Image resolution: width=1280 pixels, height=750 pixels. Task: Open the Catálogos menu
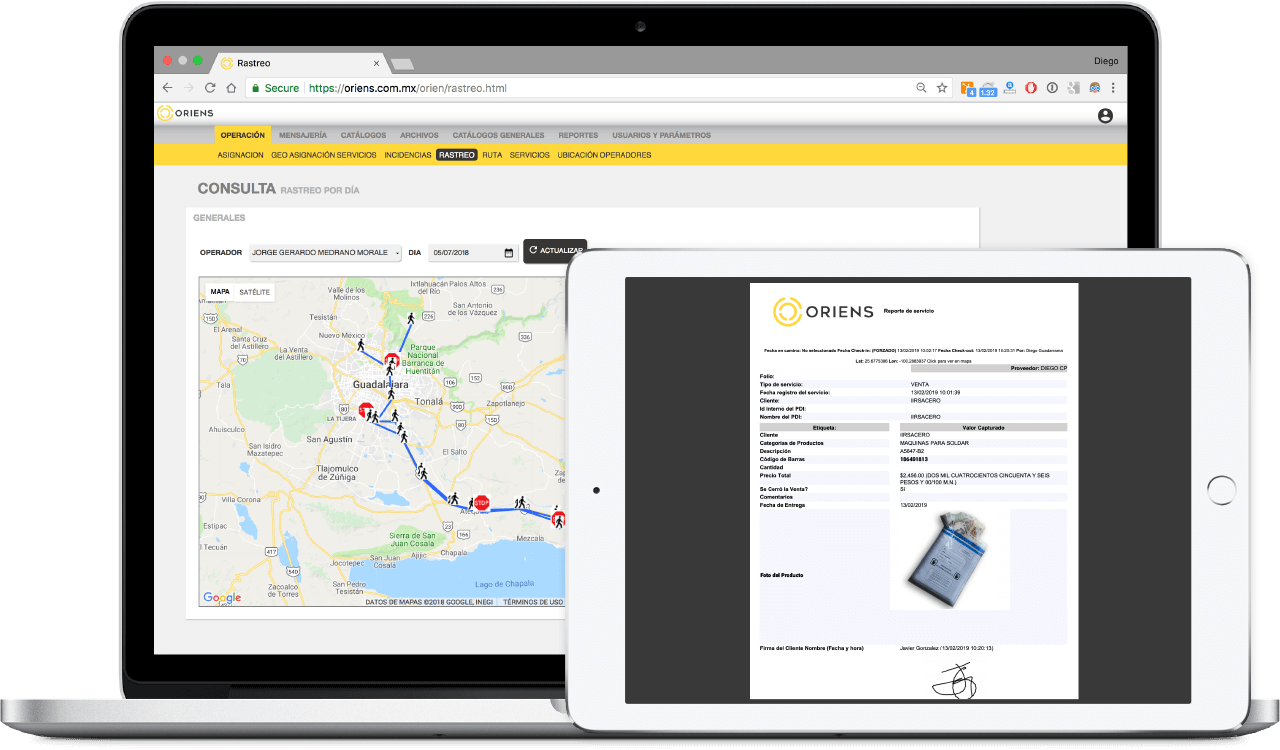[363, 135]
